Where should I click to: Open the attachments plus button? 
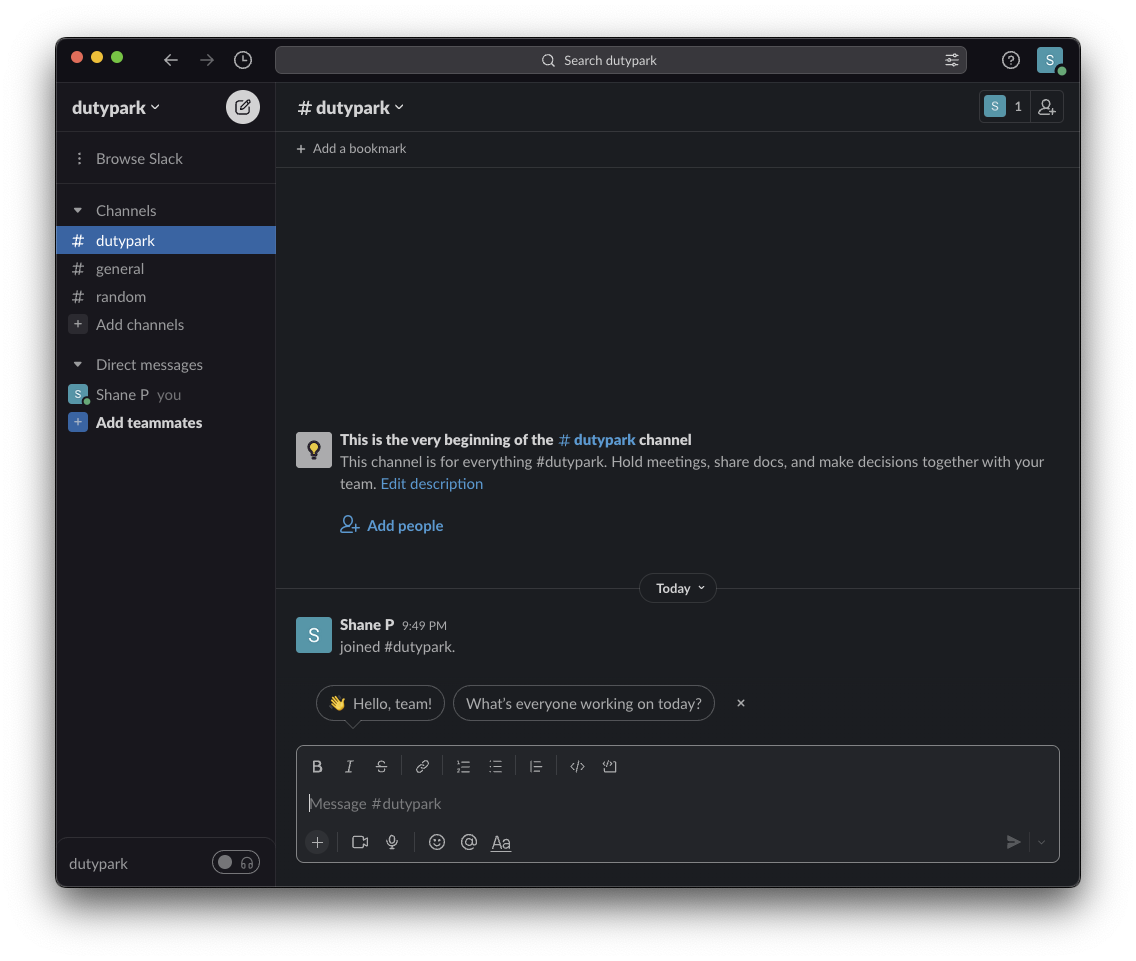coord(317,842)
